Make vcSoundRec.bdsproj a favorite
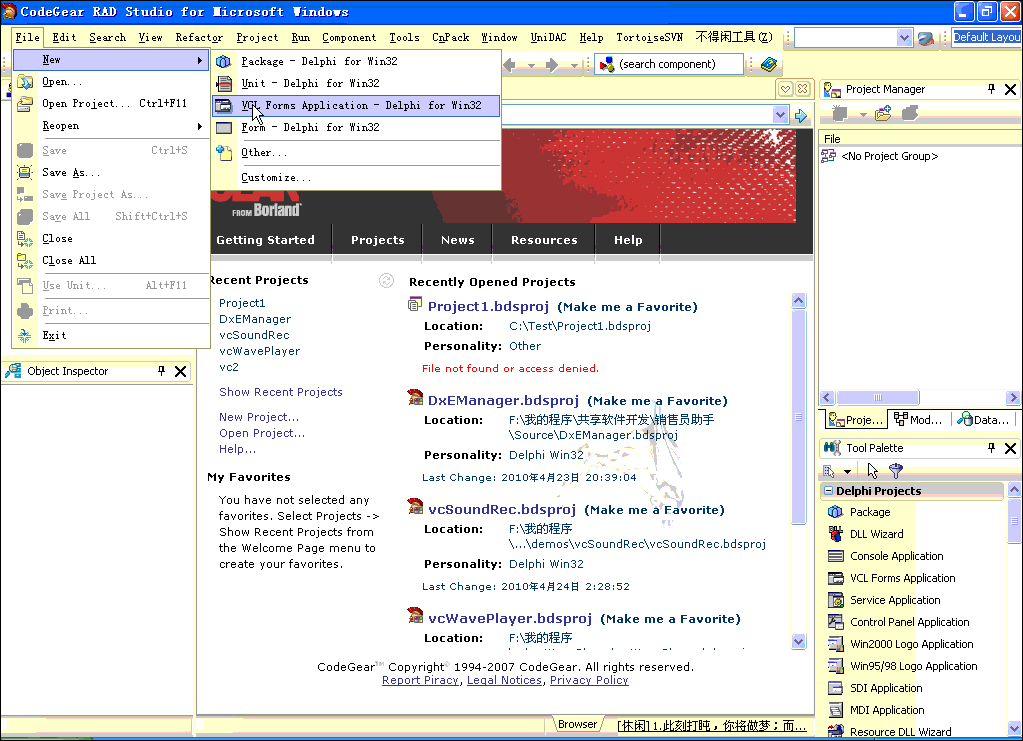The height and width of the screenshot is (741, 1023). tap(654, 510)
